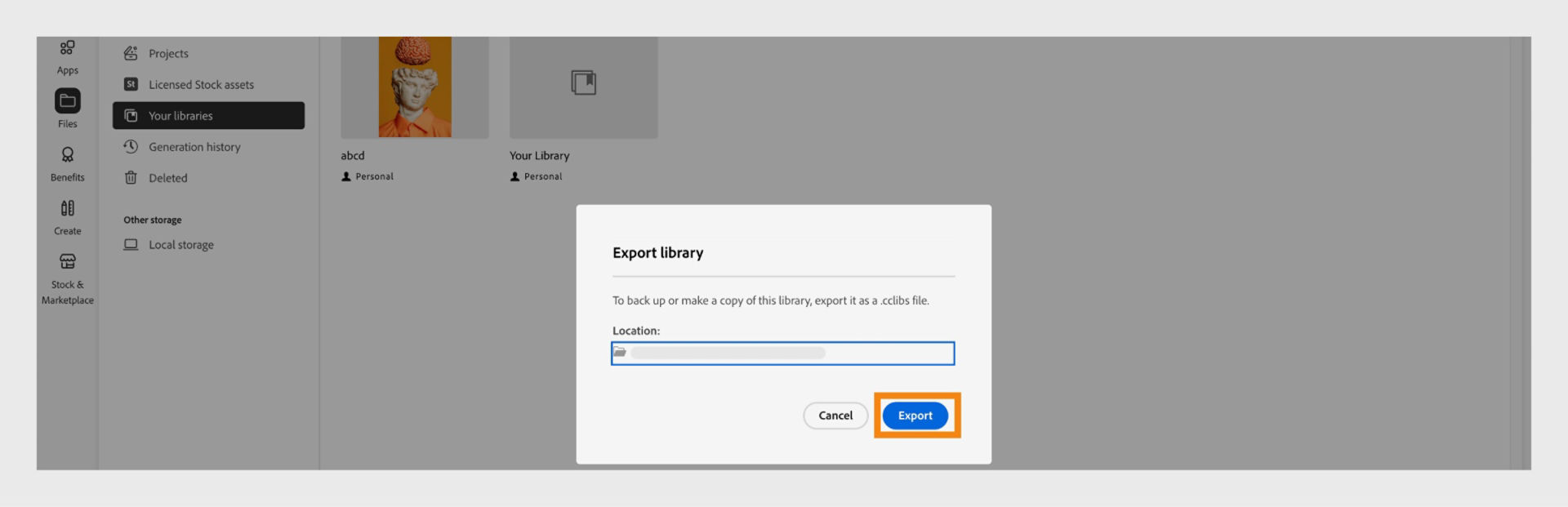The width and height of the screenshot is (1568, 507).
Task: Open the Benefits section in sidebar
Action: pos(68,163)
